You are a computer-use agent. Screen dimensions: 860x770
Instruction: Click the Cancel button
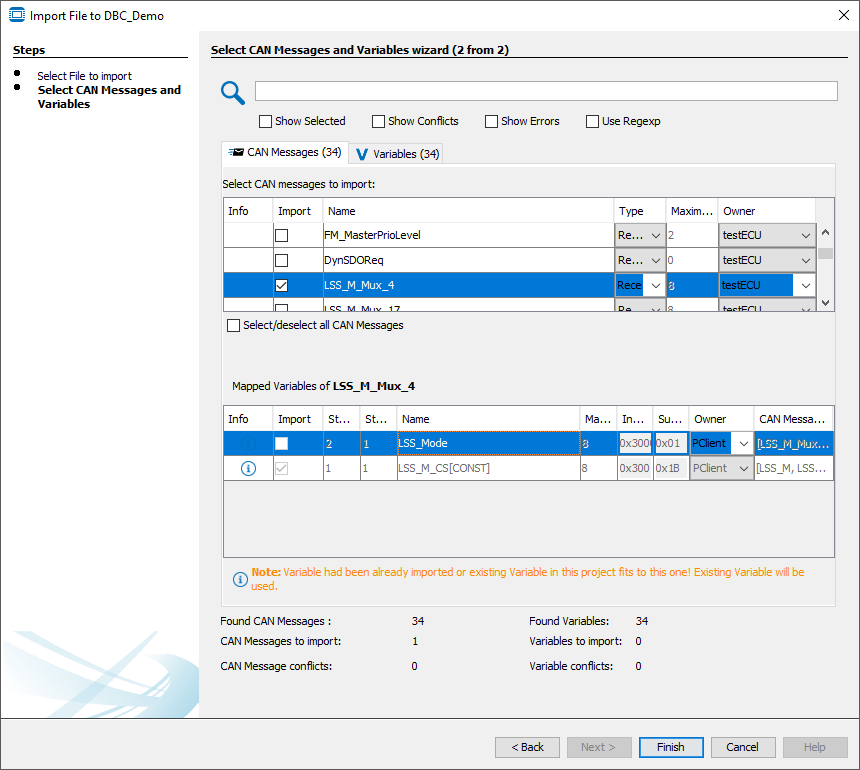coord(742,746)
